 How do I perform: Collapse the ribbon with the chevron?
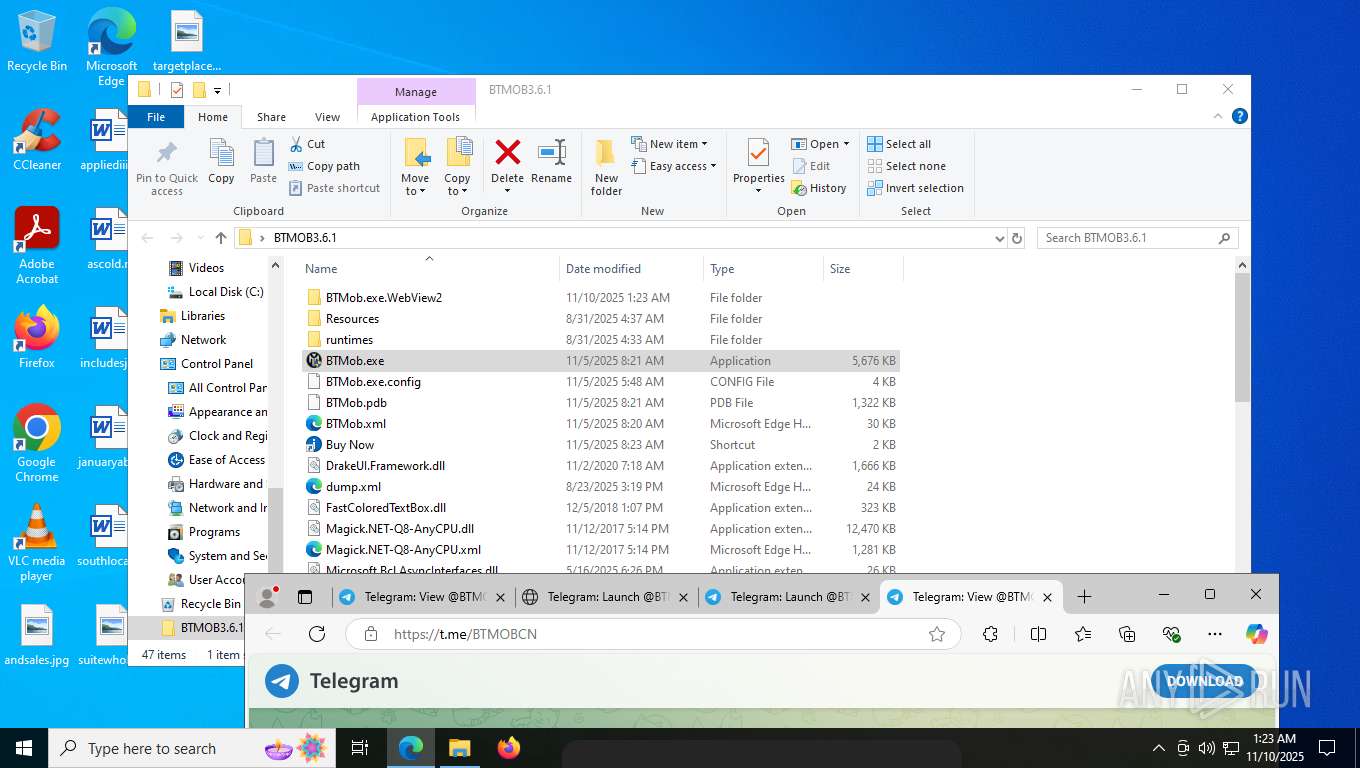pyautogui.click(x=1219, y=116)
